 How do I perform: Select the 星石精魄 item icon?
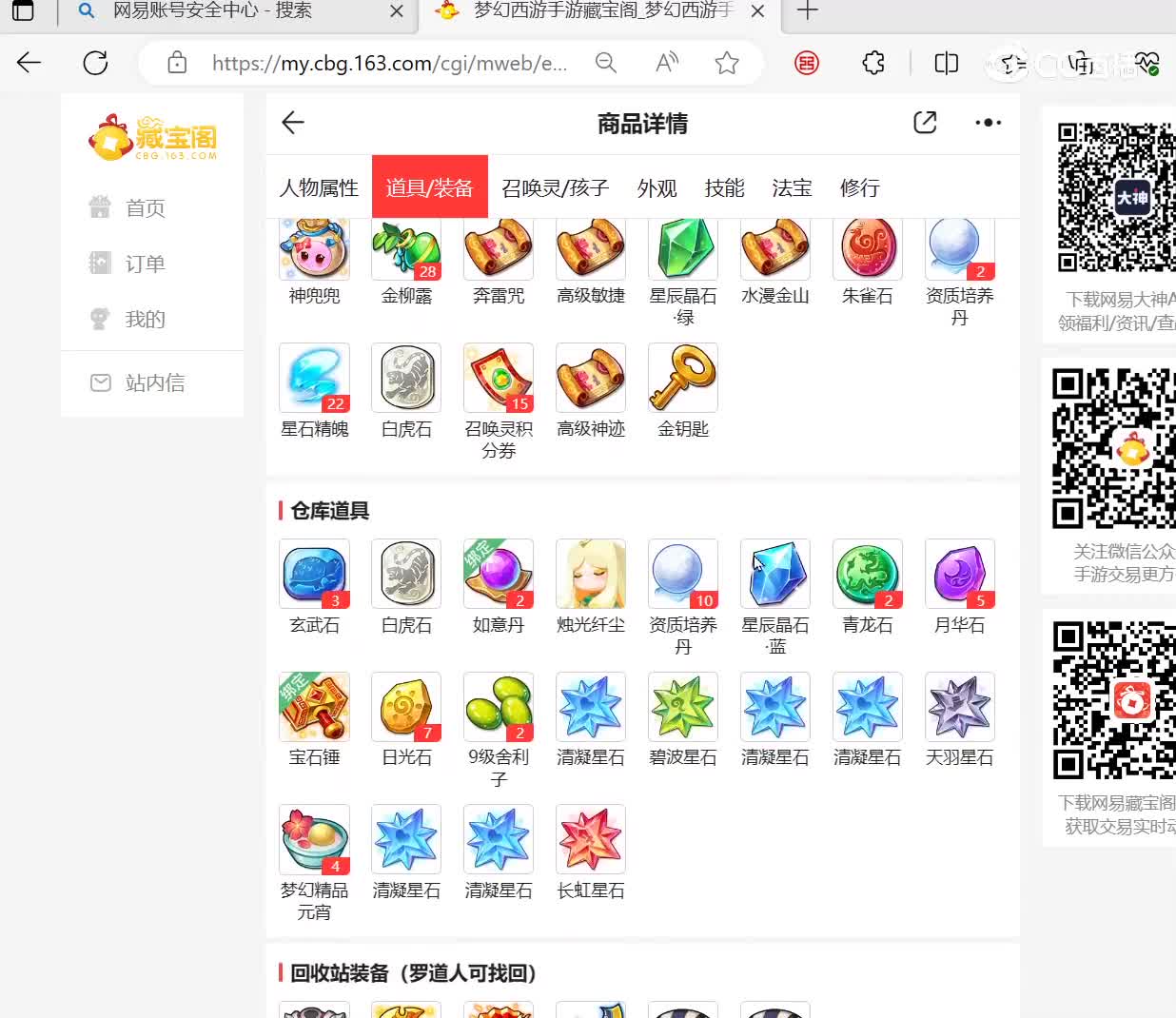pos(314,378)
